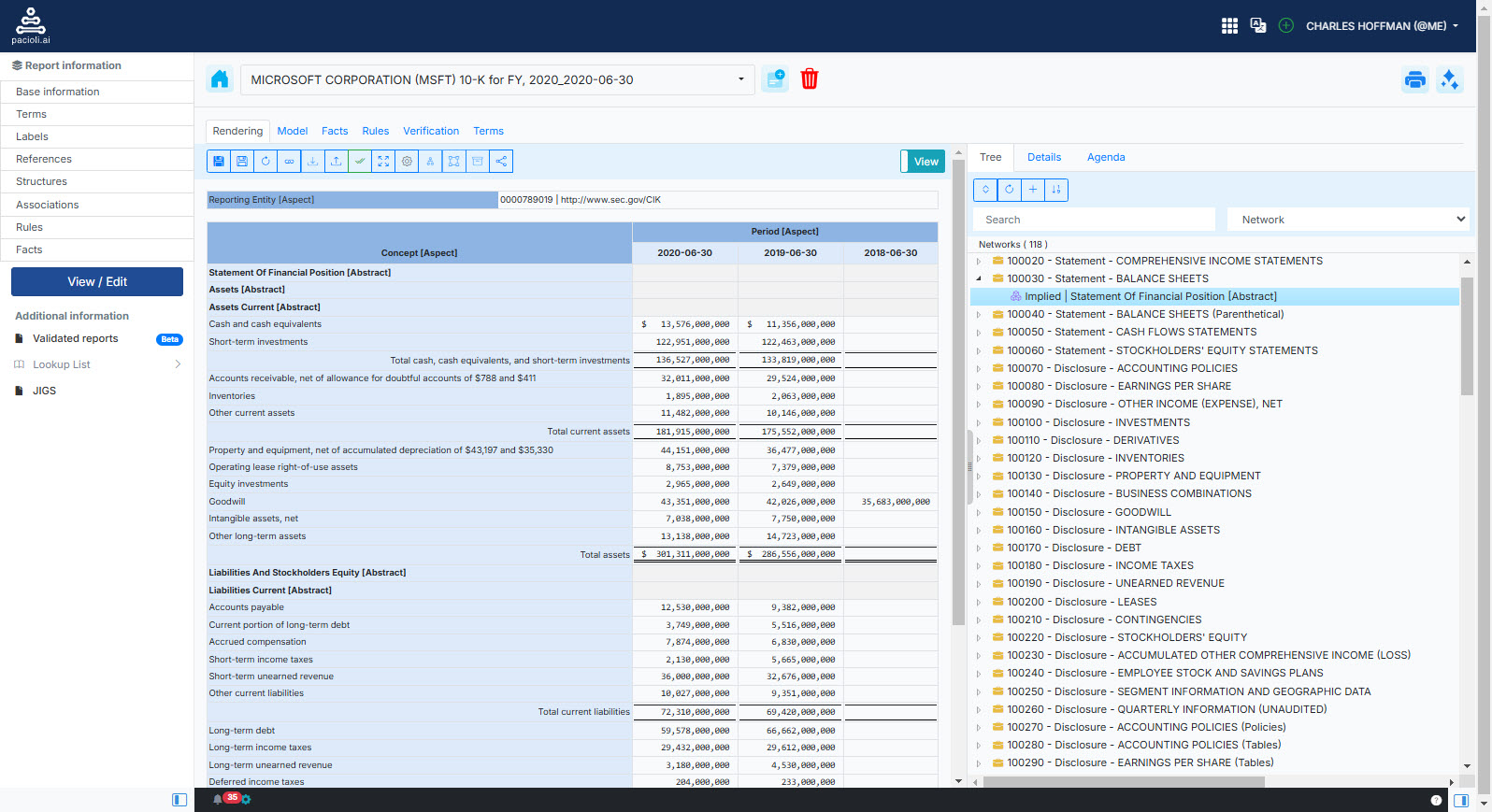Print the report with printer icon
Viewport: 1492px width, 812px height.
[x=1415, y=80]
